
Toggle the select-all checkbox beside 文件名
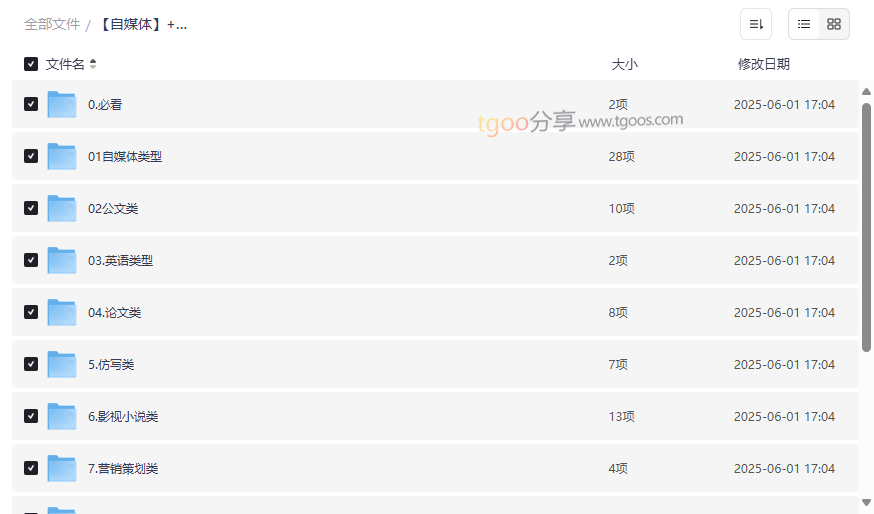pyautogui.click(x=31, y=64)
